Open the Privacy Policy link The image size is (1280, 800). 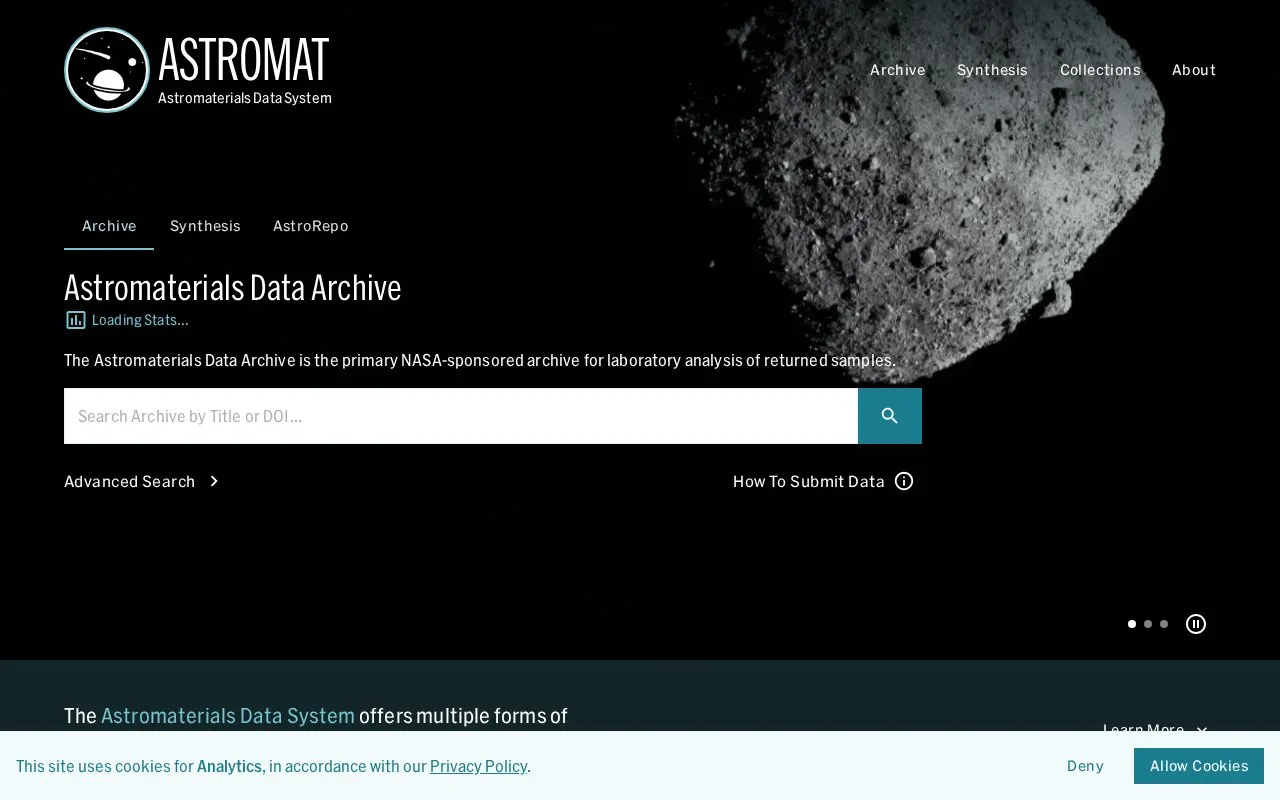478,766
